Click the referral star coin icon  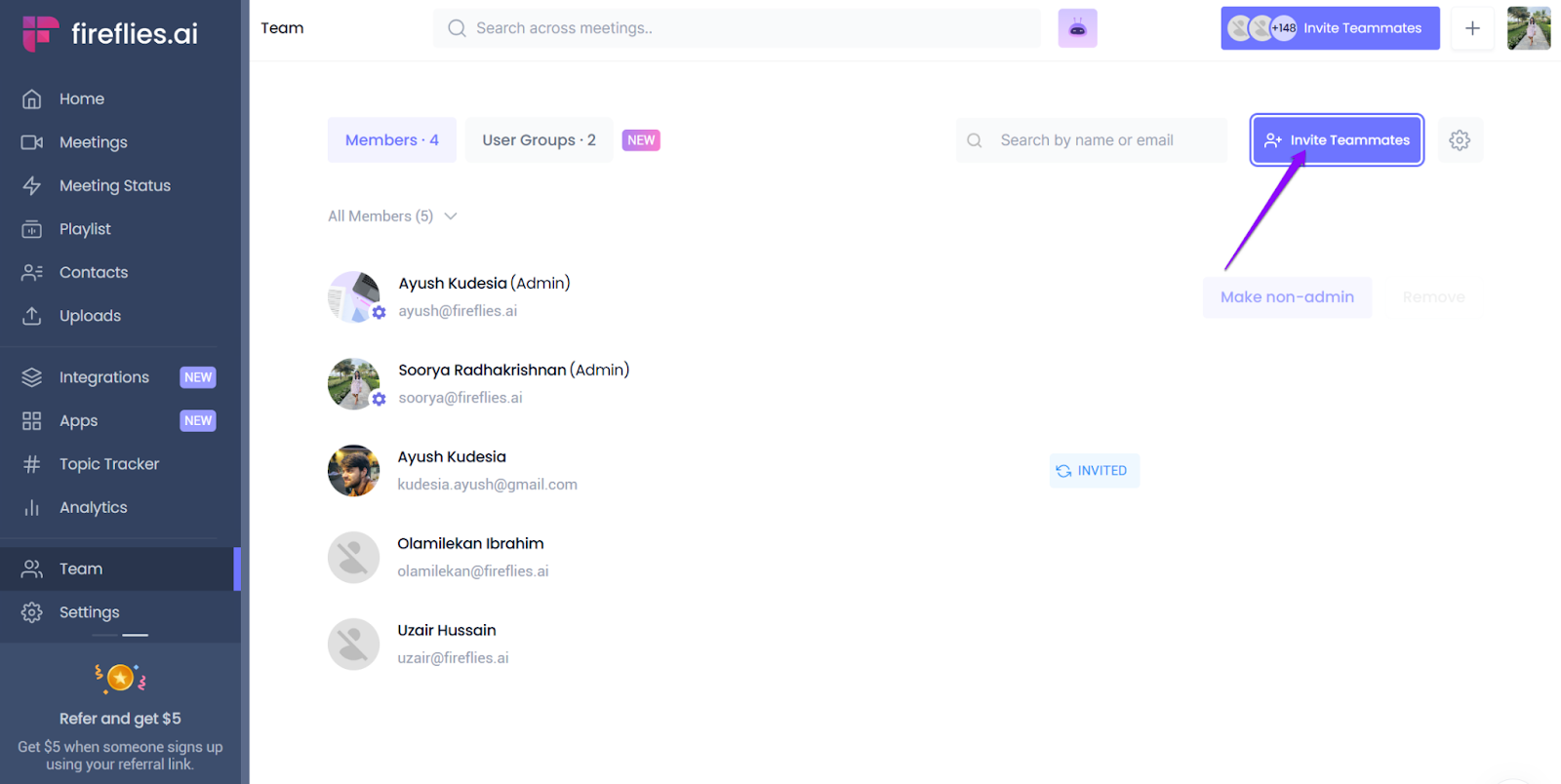click(x=120, y=678)
